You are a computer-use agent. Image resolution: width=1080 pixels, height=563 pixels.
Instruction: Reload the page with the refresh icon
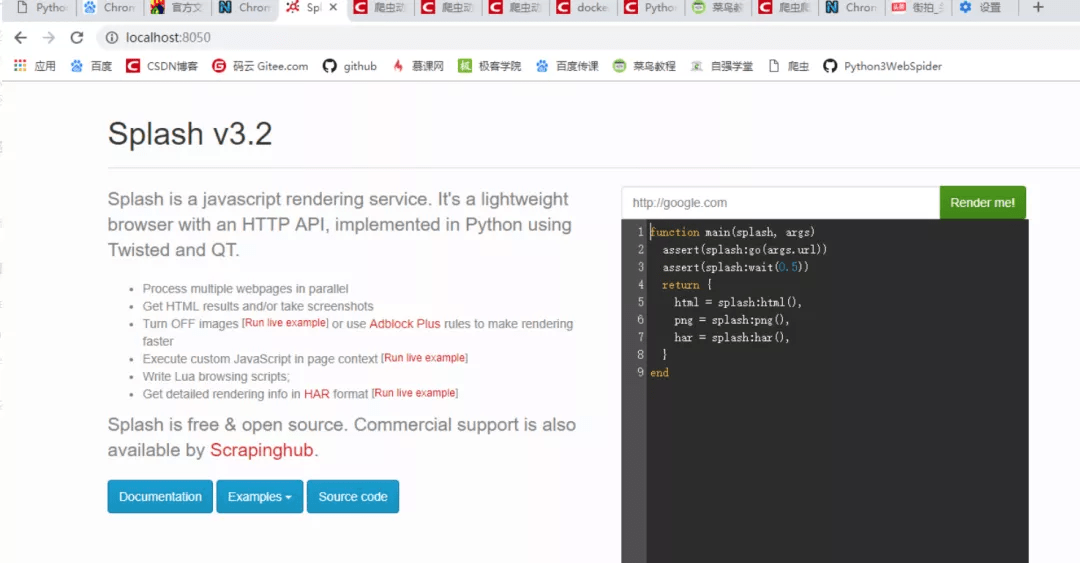click(76, 37)
